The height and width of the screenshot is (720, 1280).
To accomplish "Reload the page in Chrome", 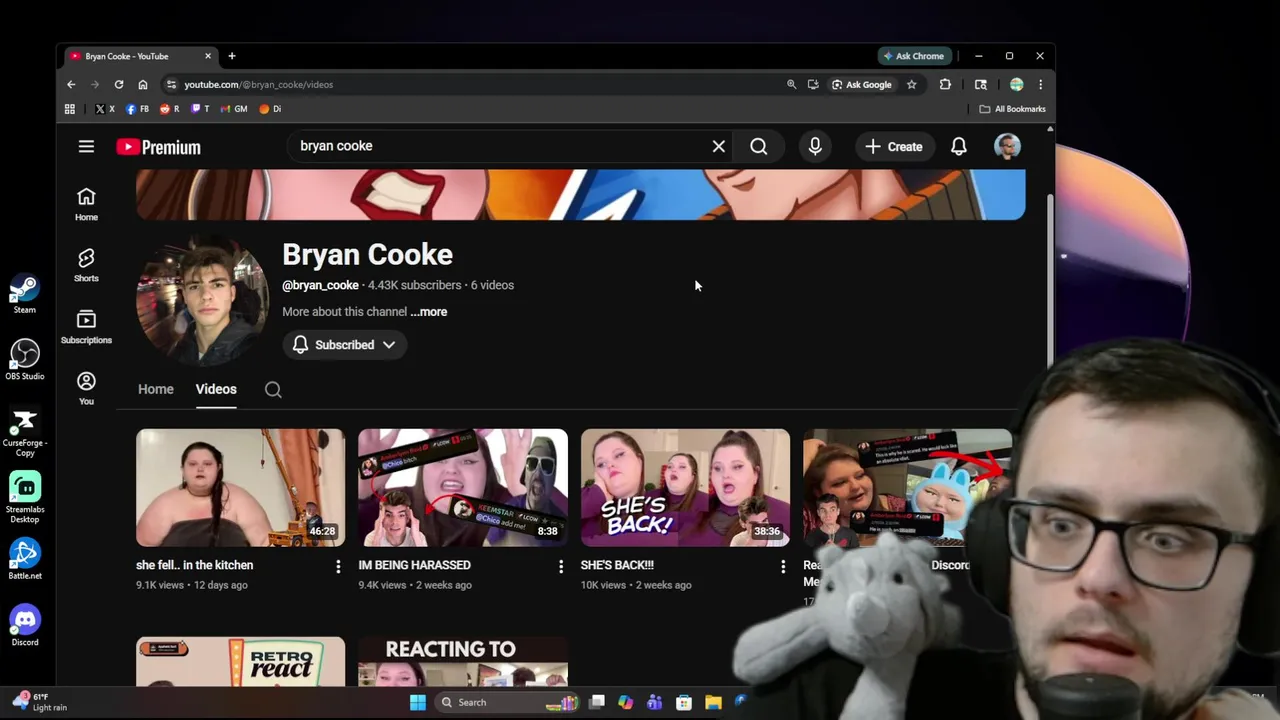I will point(119,85).
